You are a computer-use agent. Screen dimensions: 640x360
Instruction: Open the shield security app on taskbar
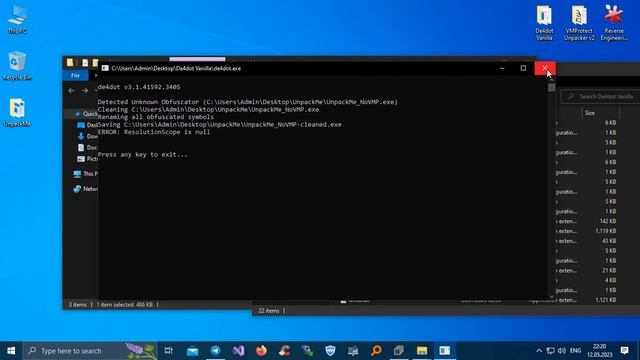click(330, 351)
